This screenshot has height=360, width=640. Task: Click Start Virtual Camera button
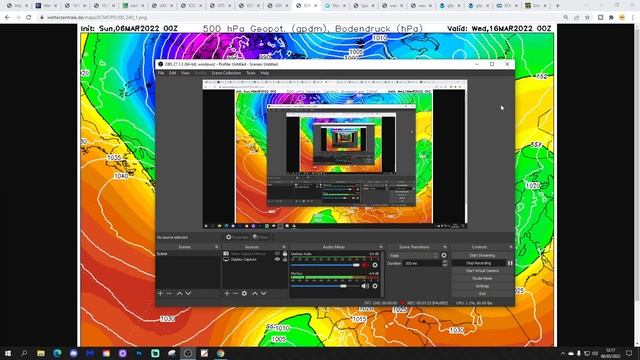pyautogui.click(x=482, y=271)
